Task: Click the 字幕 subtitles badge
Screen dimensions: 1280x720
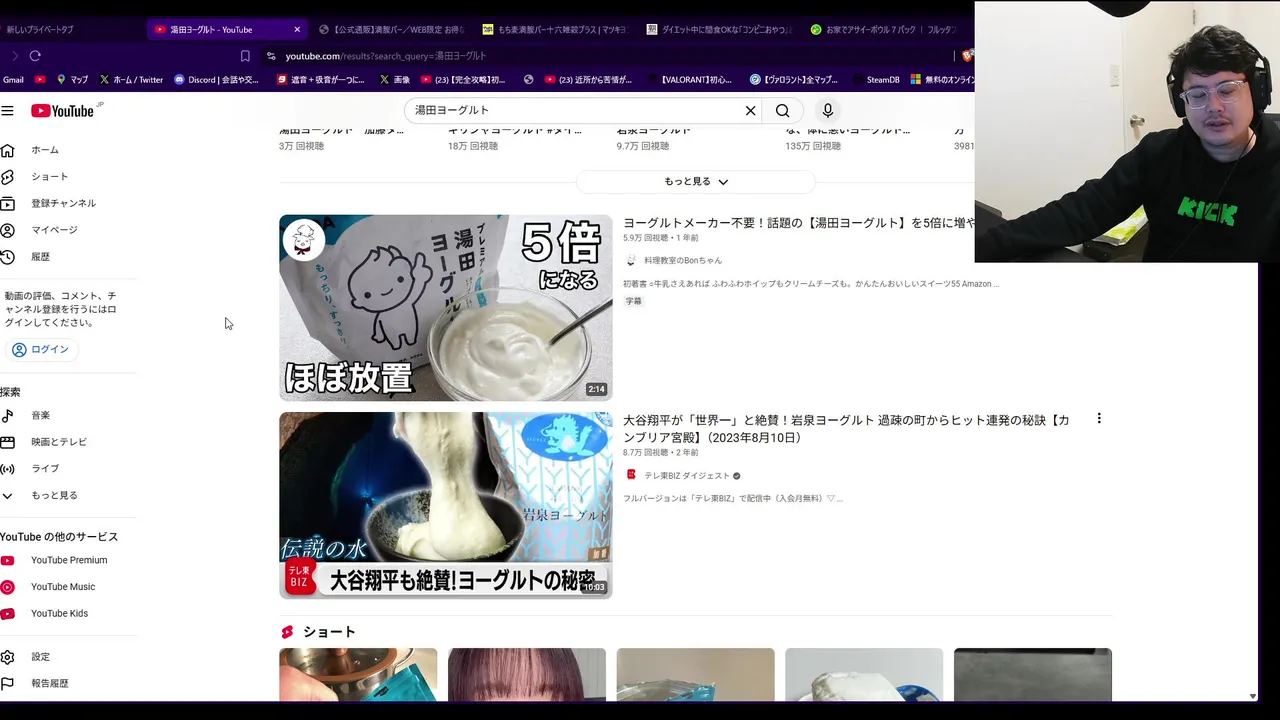Action: (633, 301)
